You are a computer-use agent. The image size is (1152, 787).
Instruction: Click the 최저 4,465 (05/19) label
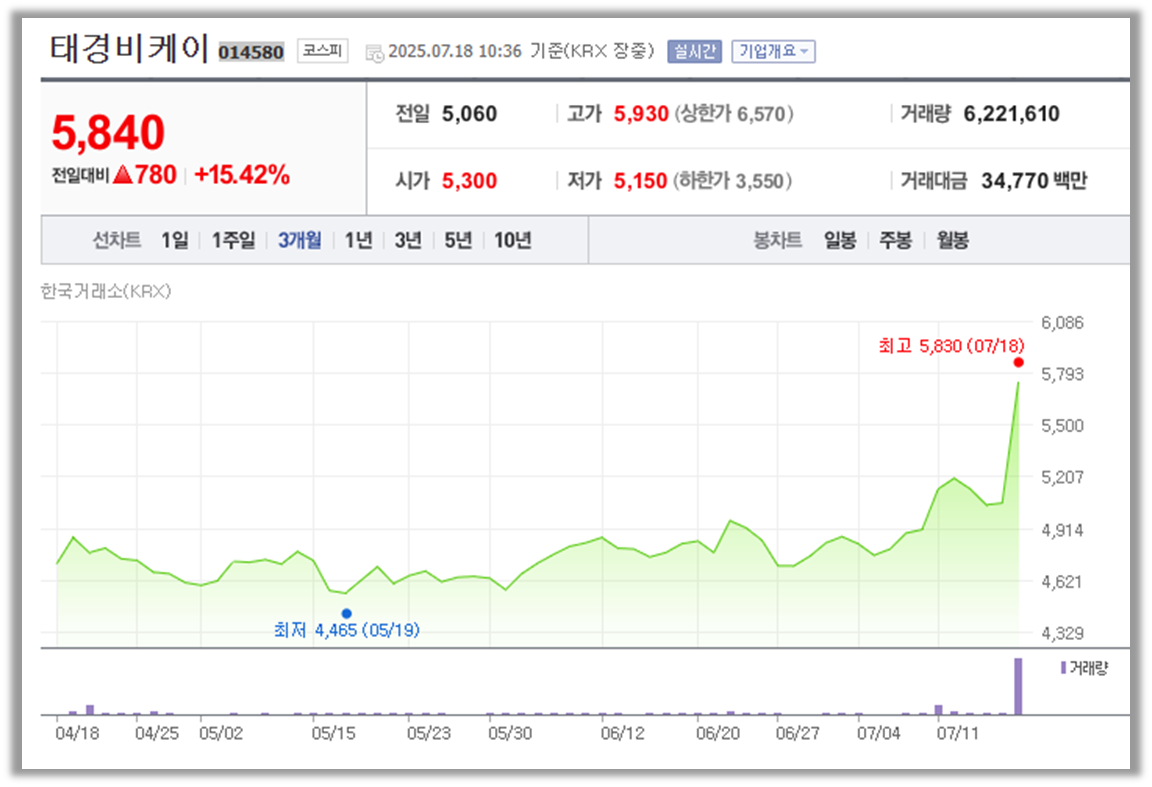click(x=347, y=630)
